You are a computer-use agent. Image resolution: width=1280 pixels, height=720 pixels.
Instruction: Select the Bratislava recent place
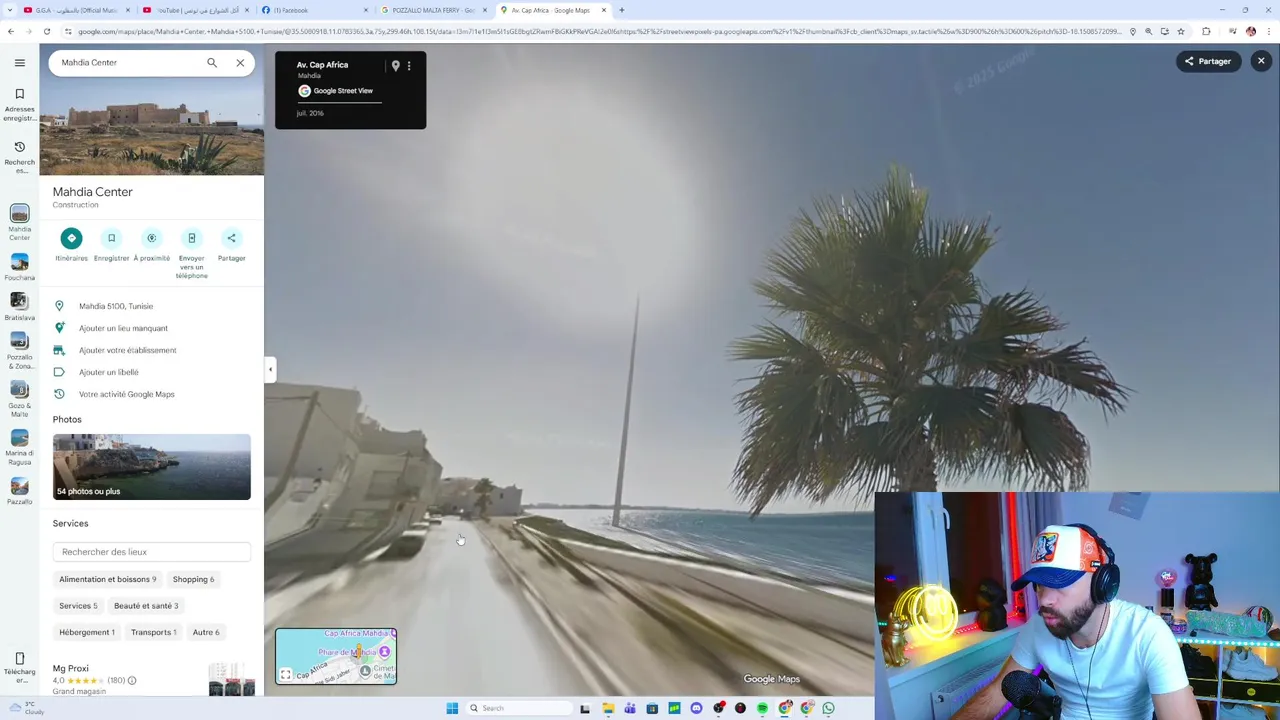pyautogui.click(x=19, y=306)
